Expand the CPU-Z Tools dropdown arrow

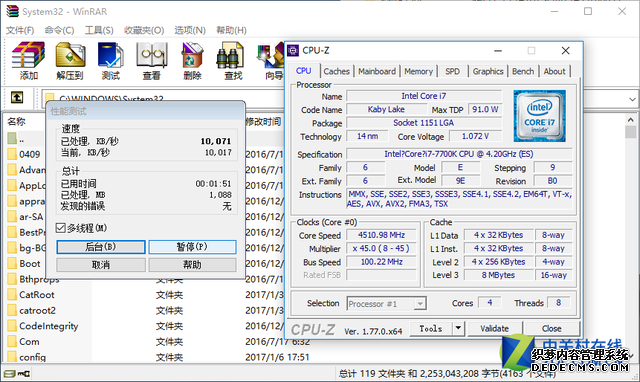(458, 328)
